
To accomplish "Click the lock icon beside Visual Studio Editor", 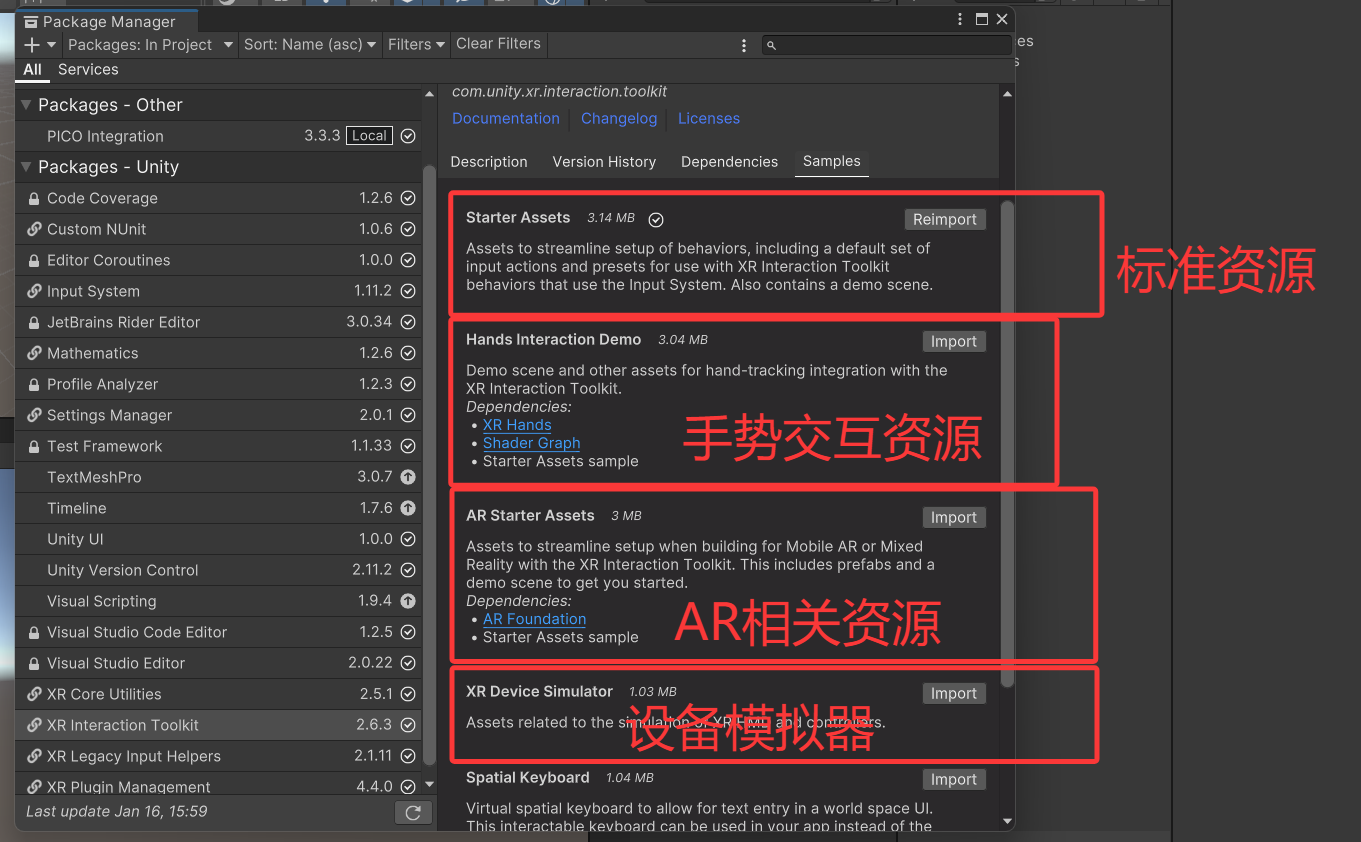I will tap(34, 664).
